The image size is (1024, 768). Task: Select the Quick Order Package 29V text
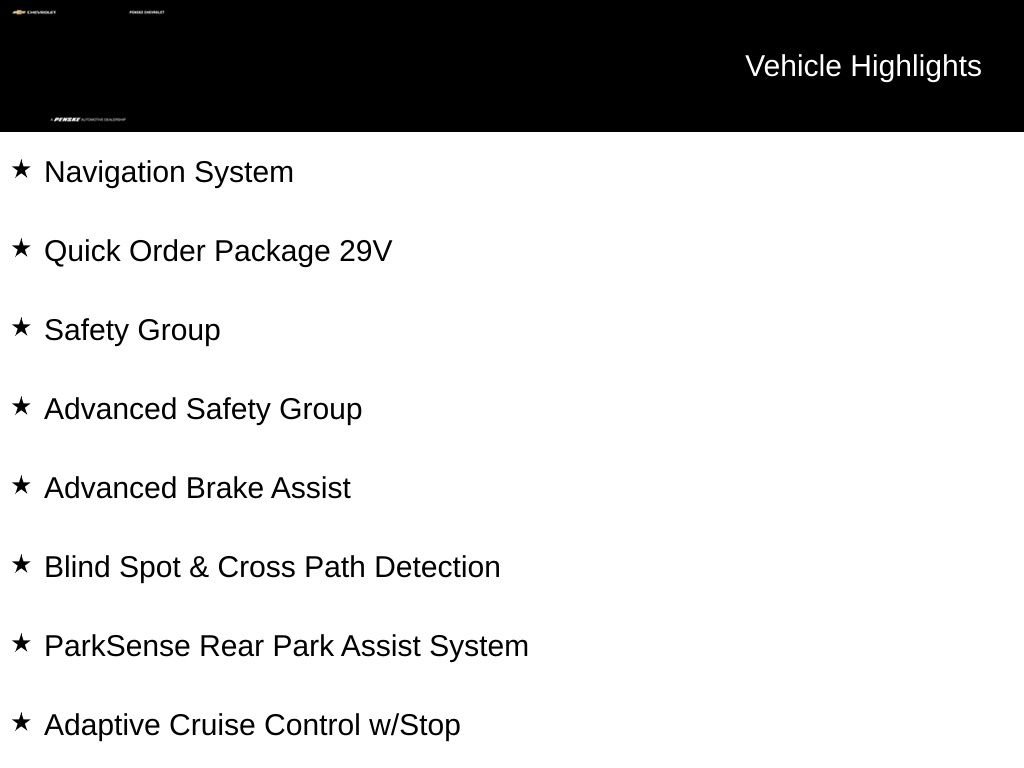coord(218,251)
